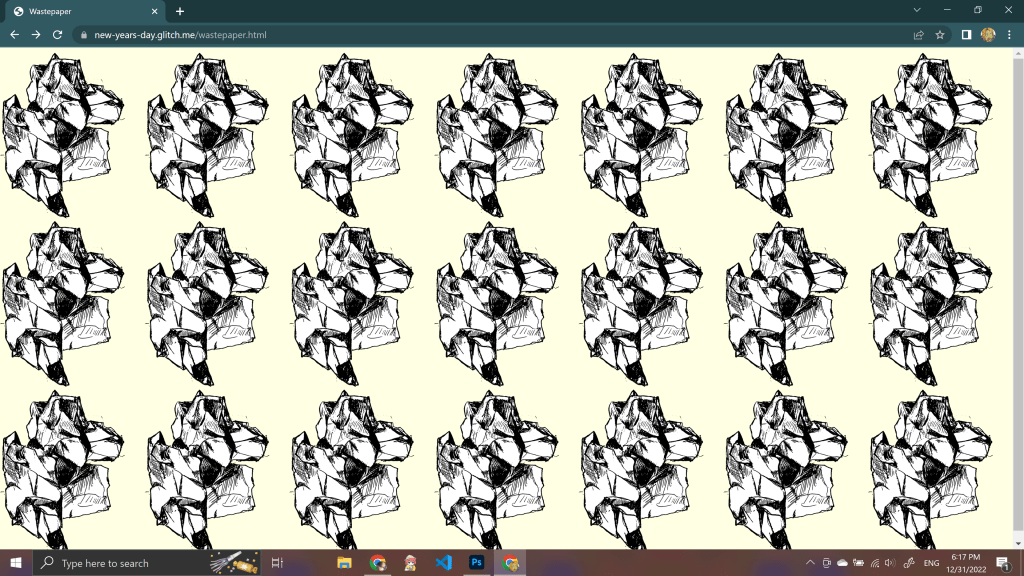Reload the Wastepaper page
The height and width of the screenshot is (576, 1024).
point(58,34)
